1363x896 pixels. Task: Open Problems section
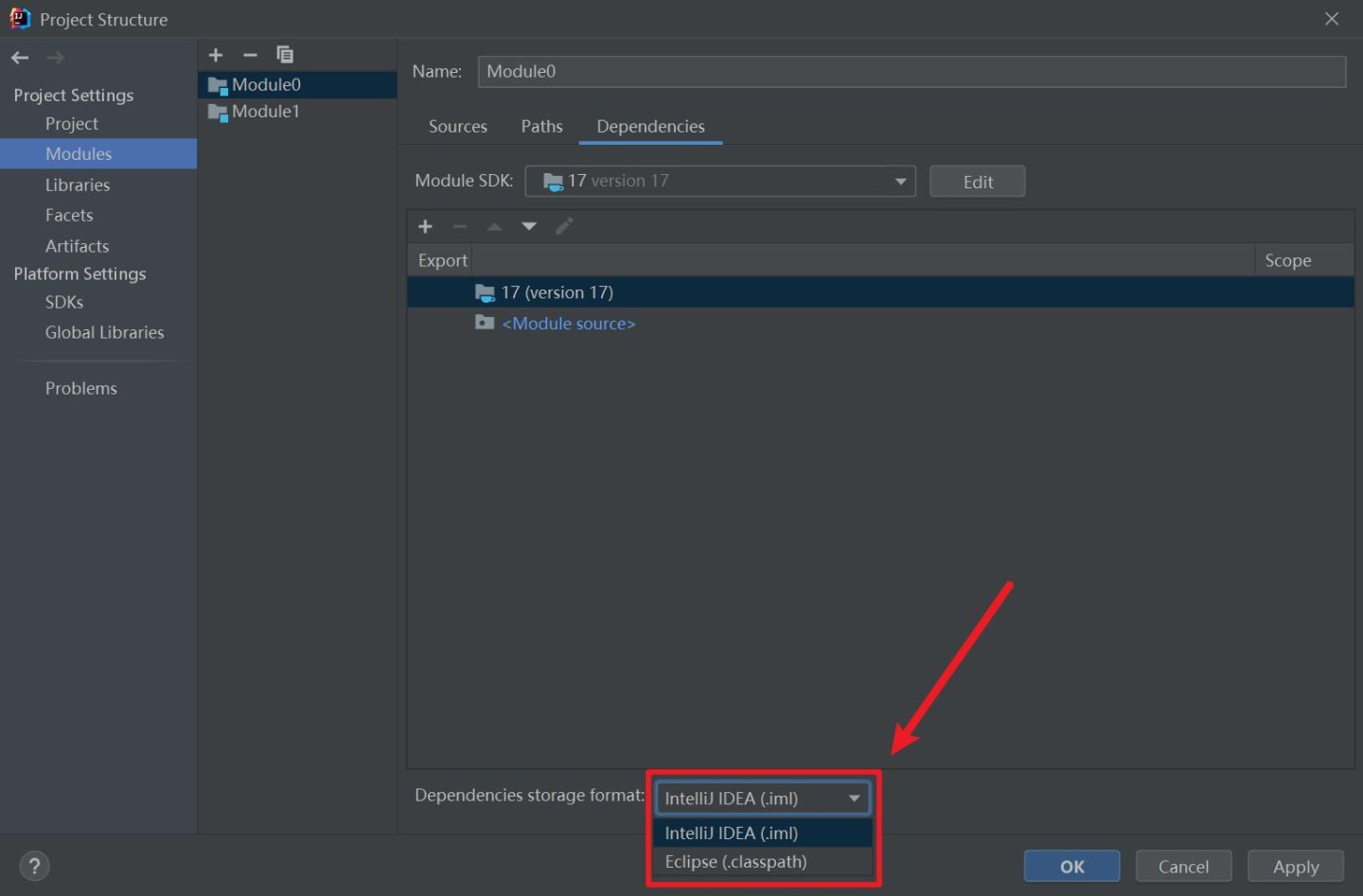(x=81, y=388)
